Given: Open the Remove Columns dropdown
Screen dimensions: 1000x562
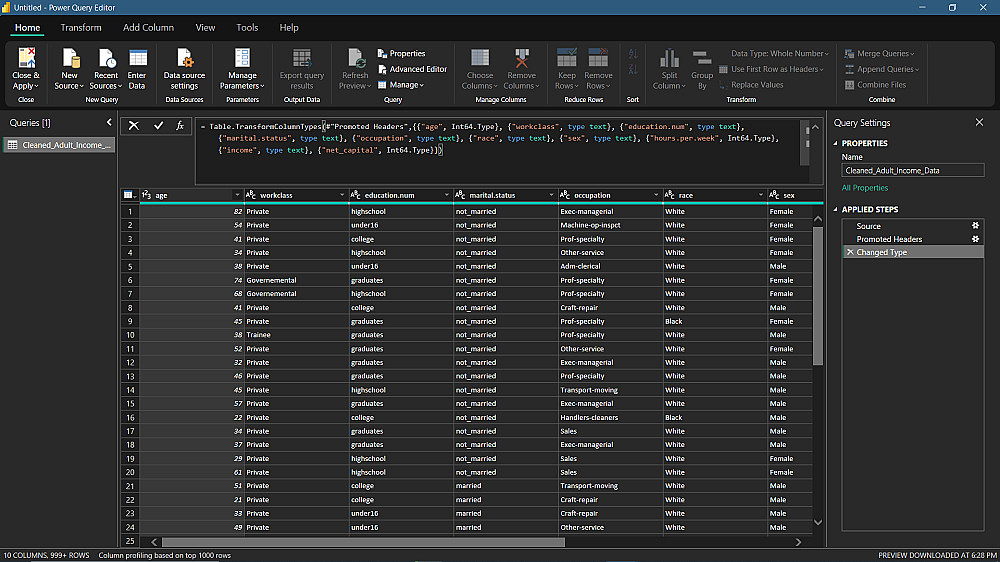Looking at the screenshot, I should coord(520,86).
